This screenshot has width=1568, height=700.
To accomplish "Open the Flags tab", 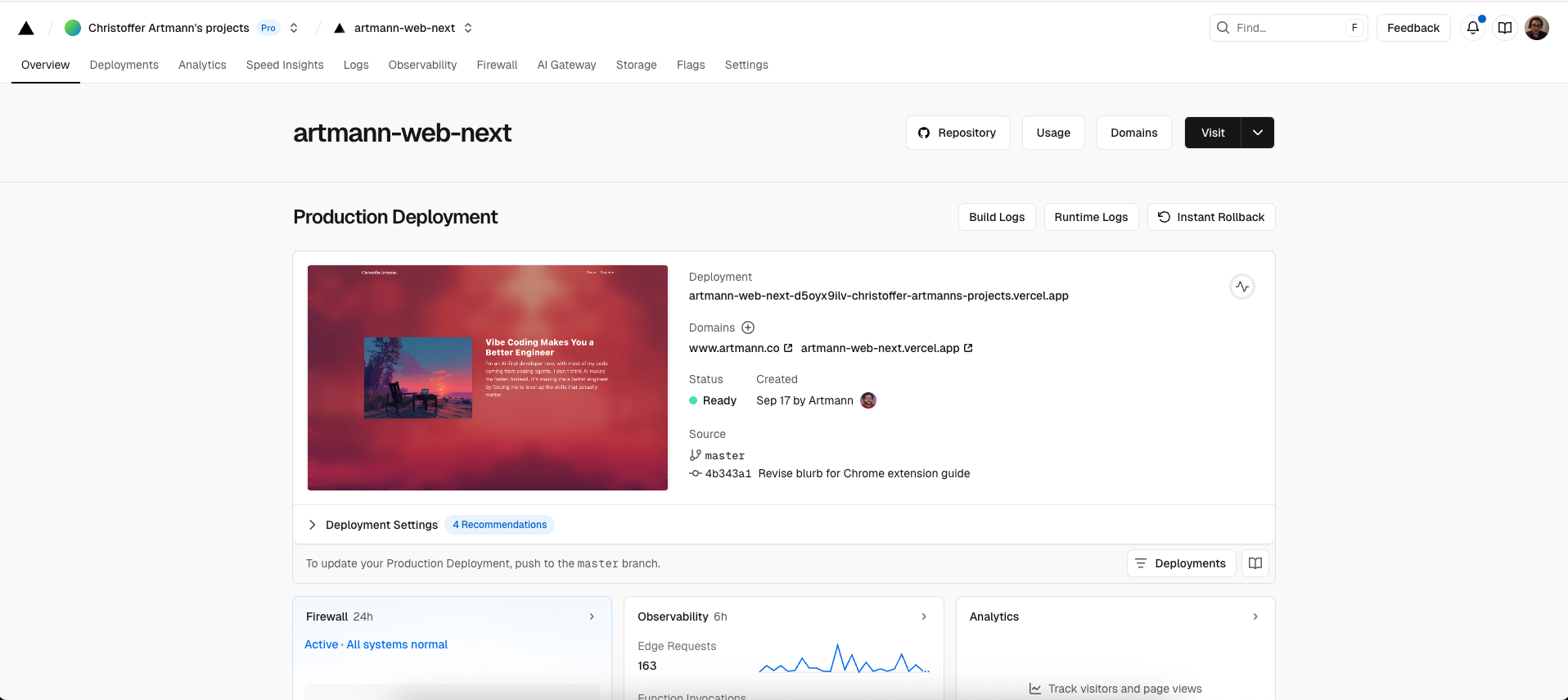I will [691, 65].
